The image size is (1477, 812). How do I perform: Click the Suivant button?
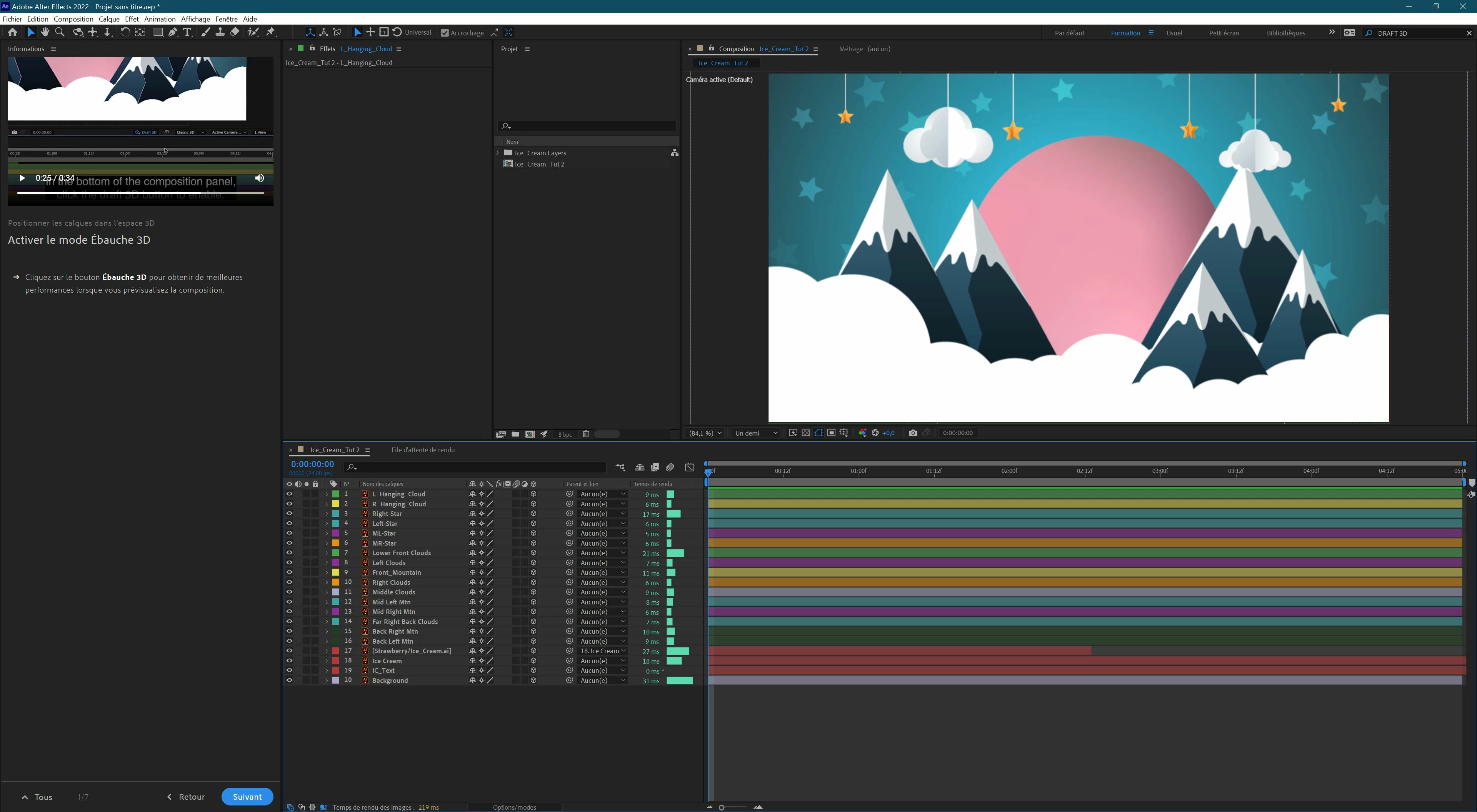pyautogui.click(x=247, y=797)
